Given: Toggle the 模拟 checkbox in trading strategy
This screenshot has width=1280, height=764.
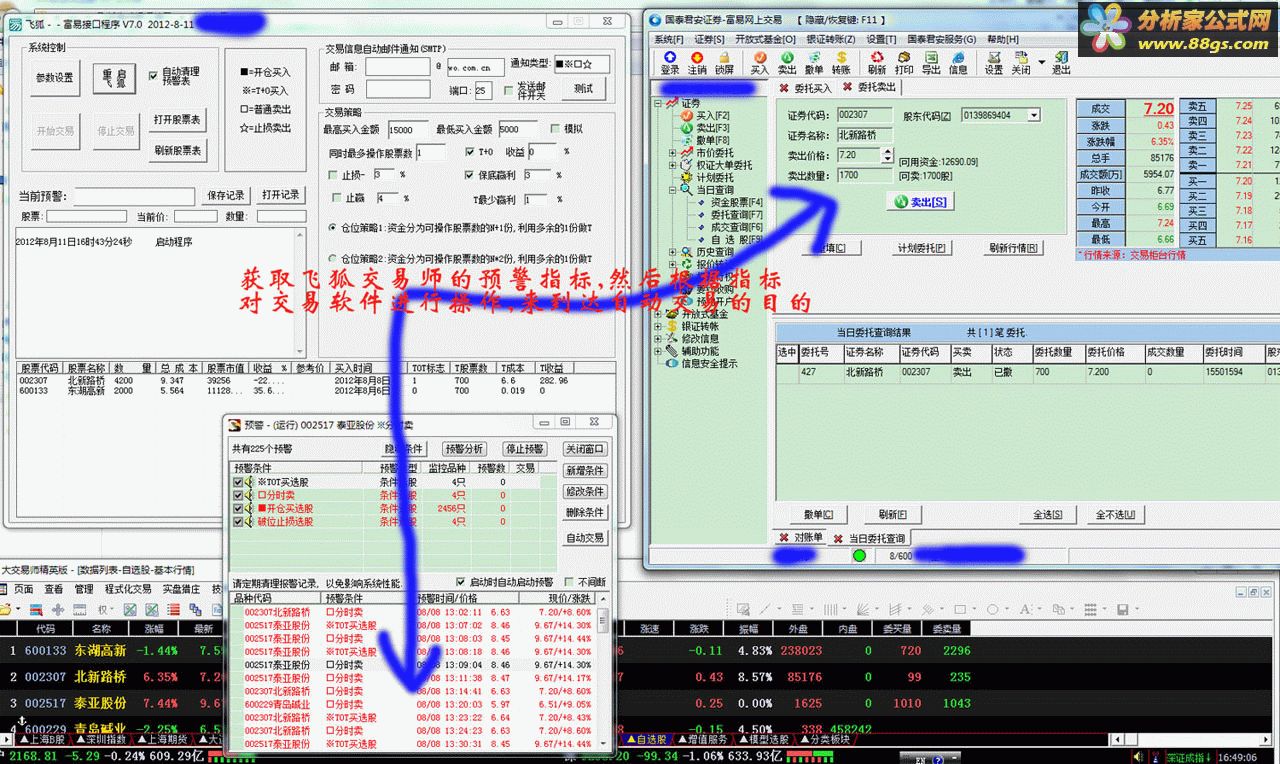Looking at the screenshot, I should [x=556, y=129].
